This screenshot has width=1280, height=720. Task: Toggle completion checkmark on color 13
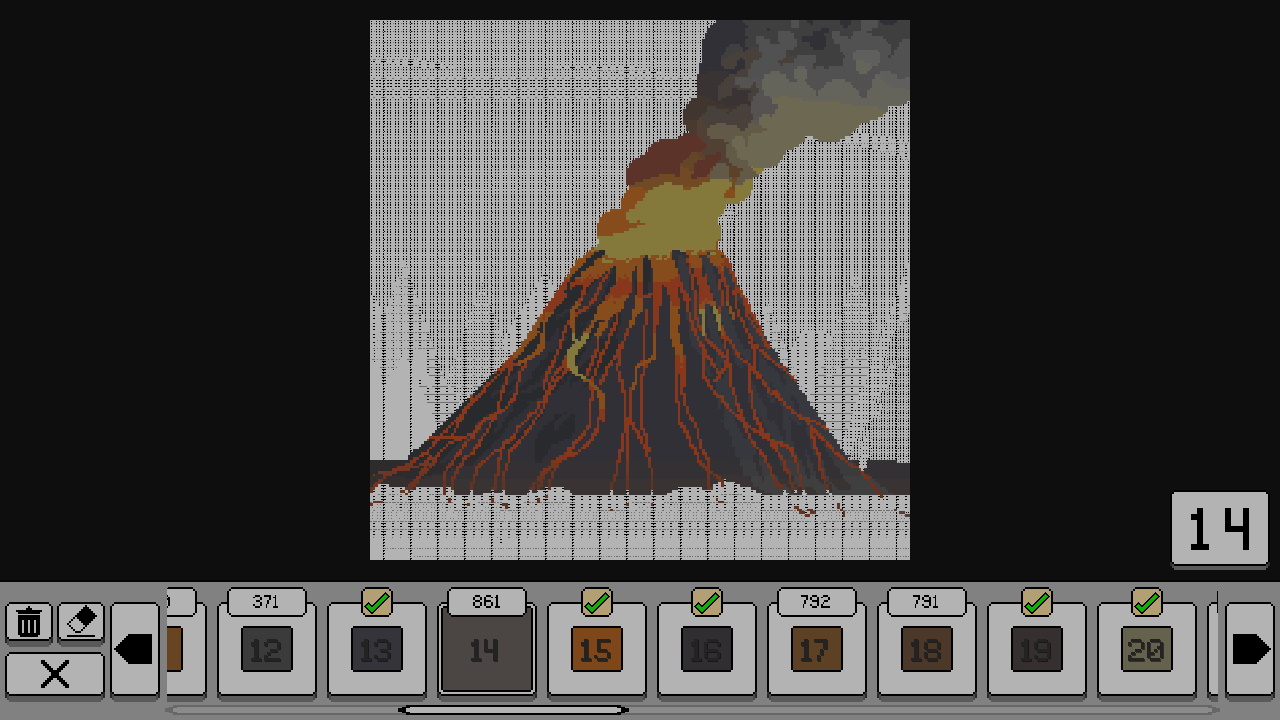coord(377,602)
